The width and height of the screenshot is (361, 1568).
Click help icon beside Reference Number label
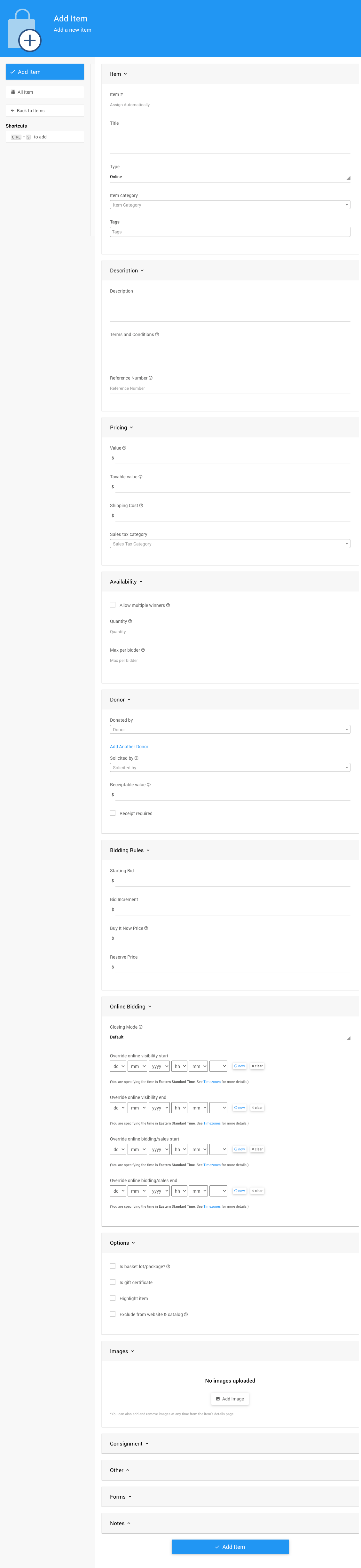pyautogui.click(x=151, y=378)
